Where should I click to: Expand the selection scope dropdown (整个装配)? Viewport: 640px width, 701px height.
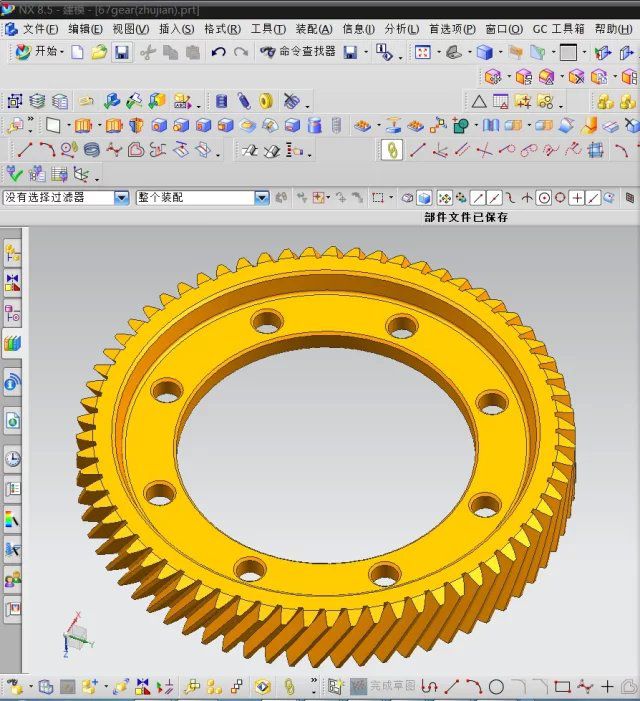[261, 198]
